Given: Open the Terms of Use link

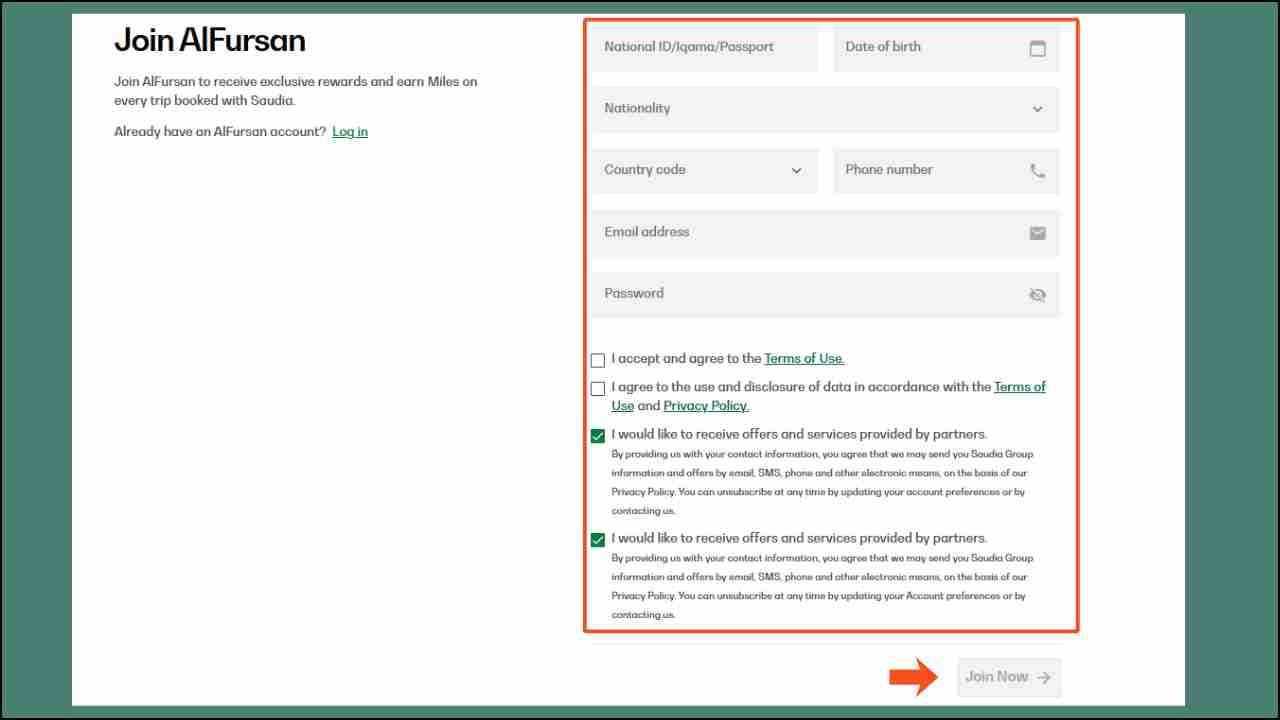Looking at the screenshot, I should pyautogui.click(x=803, y=358).
